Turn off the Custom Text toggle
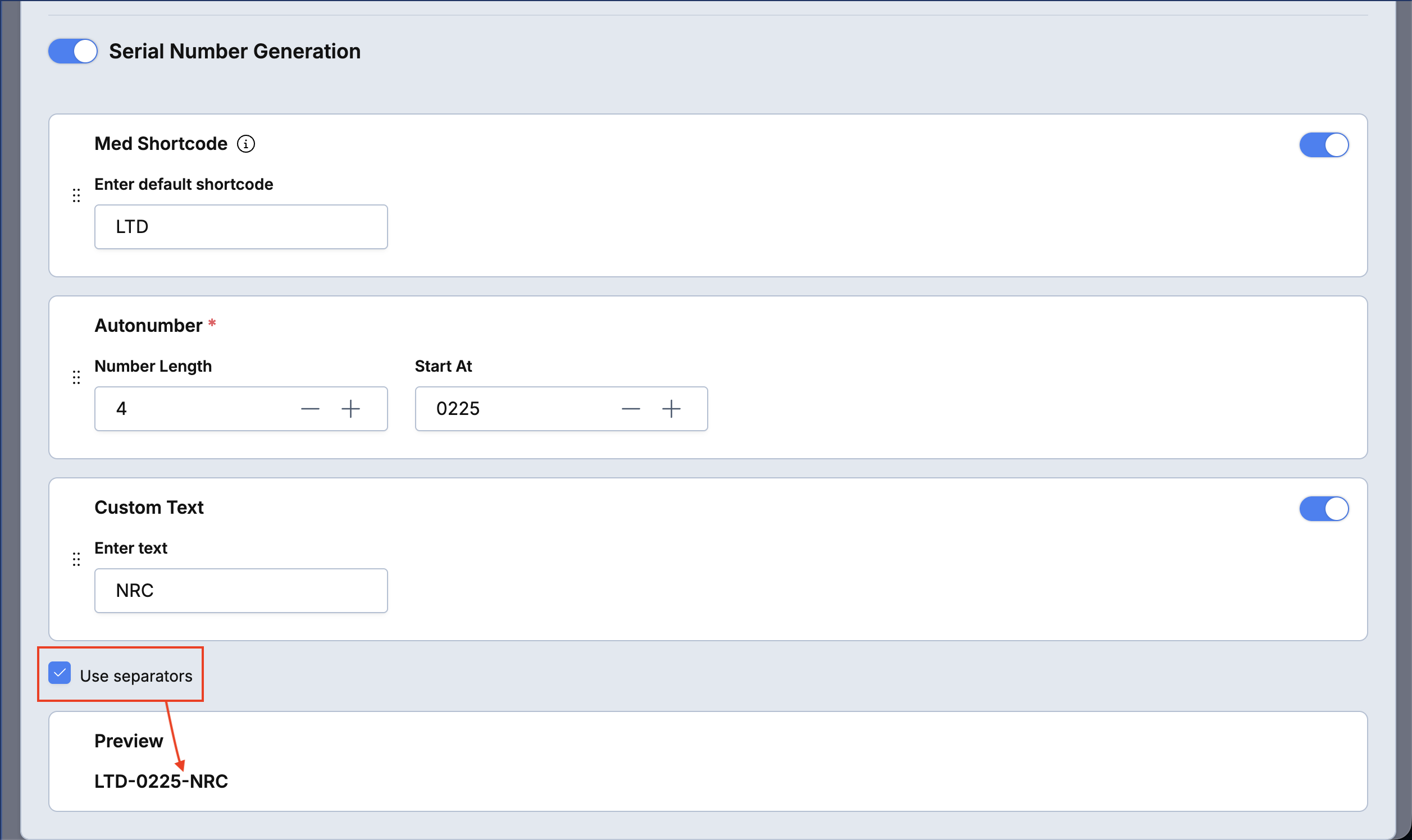 [1324, 508]
